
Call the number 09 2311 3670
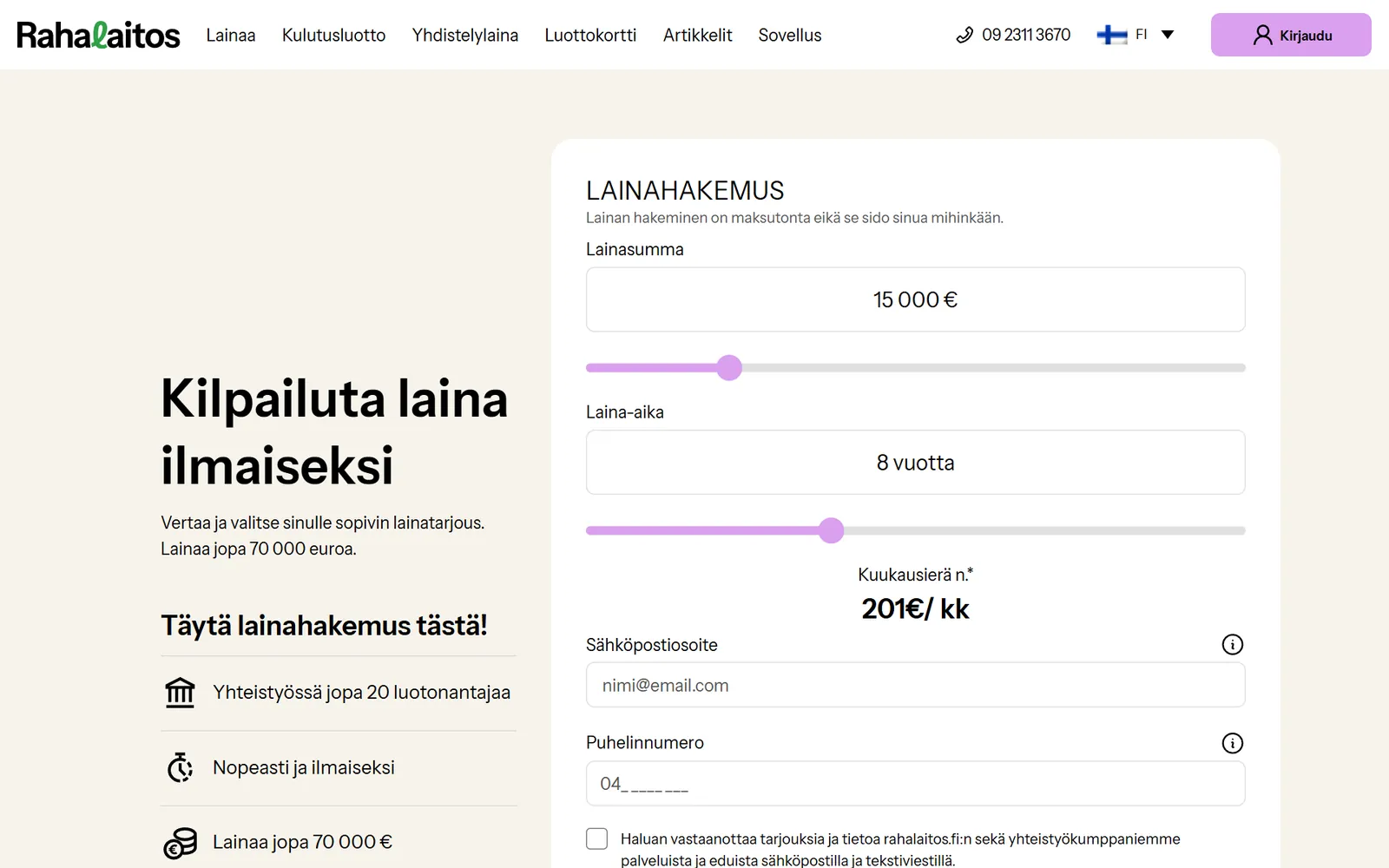coord(1026,35)
